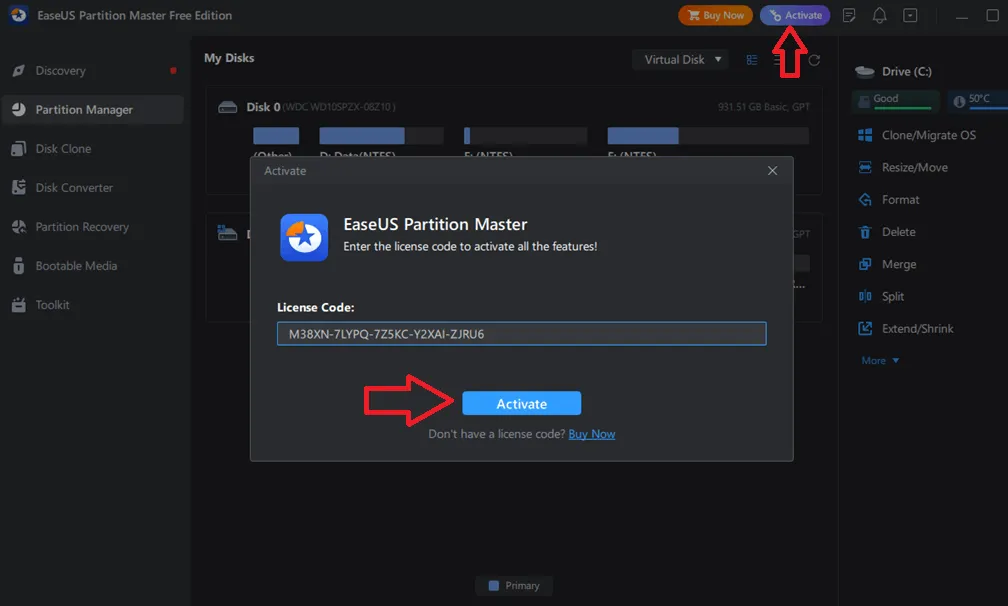Open the Discovery section

point(93,71)
